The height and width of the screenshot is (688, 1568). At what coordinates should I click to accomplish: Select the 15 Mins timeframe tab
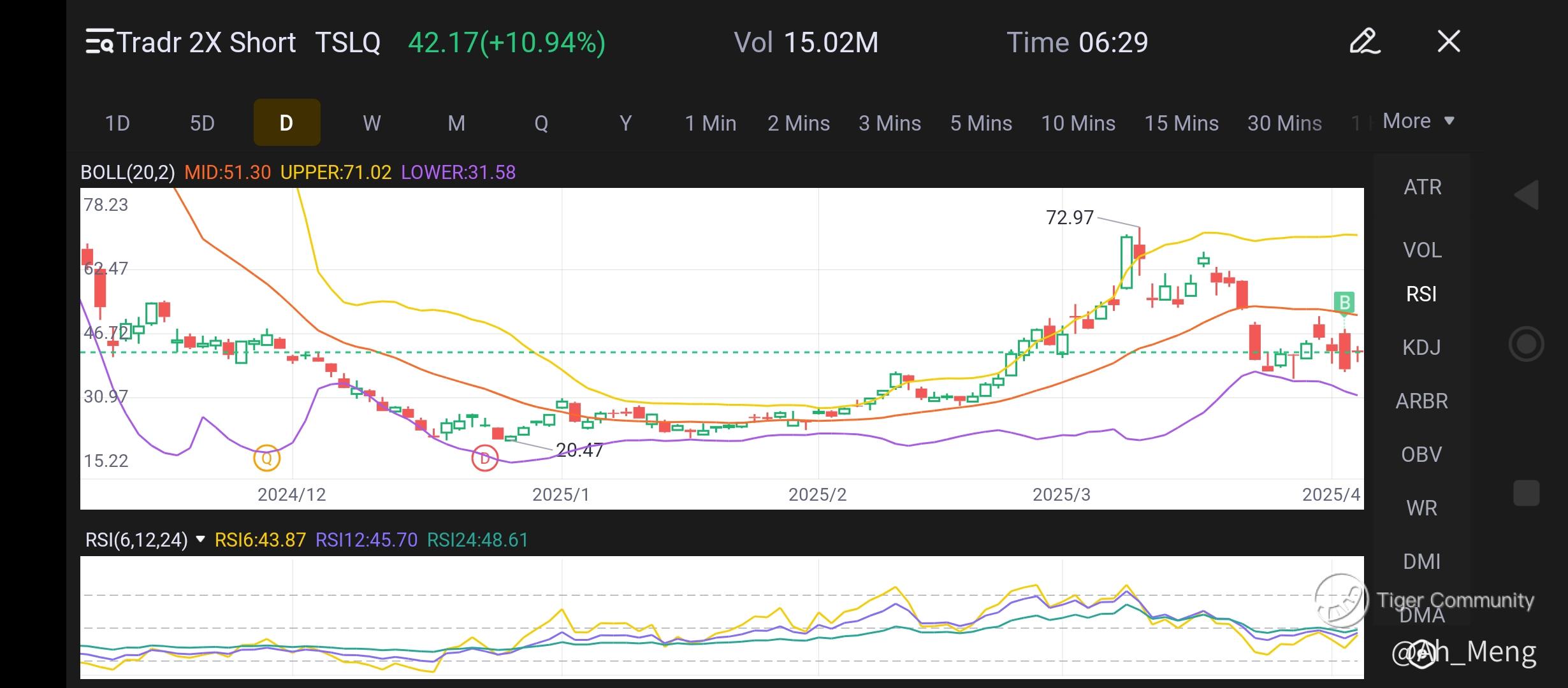coord(1181,123)
